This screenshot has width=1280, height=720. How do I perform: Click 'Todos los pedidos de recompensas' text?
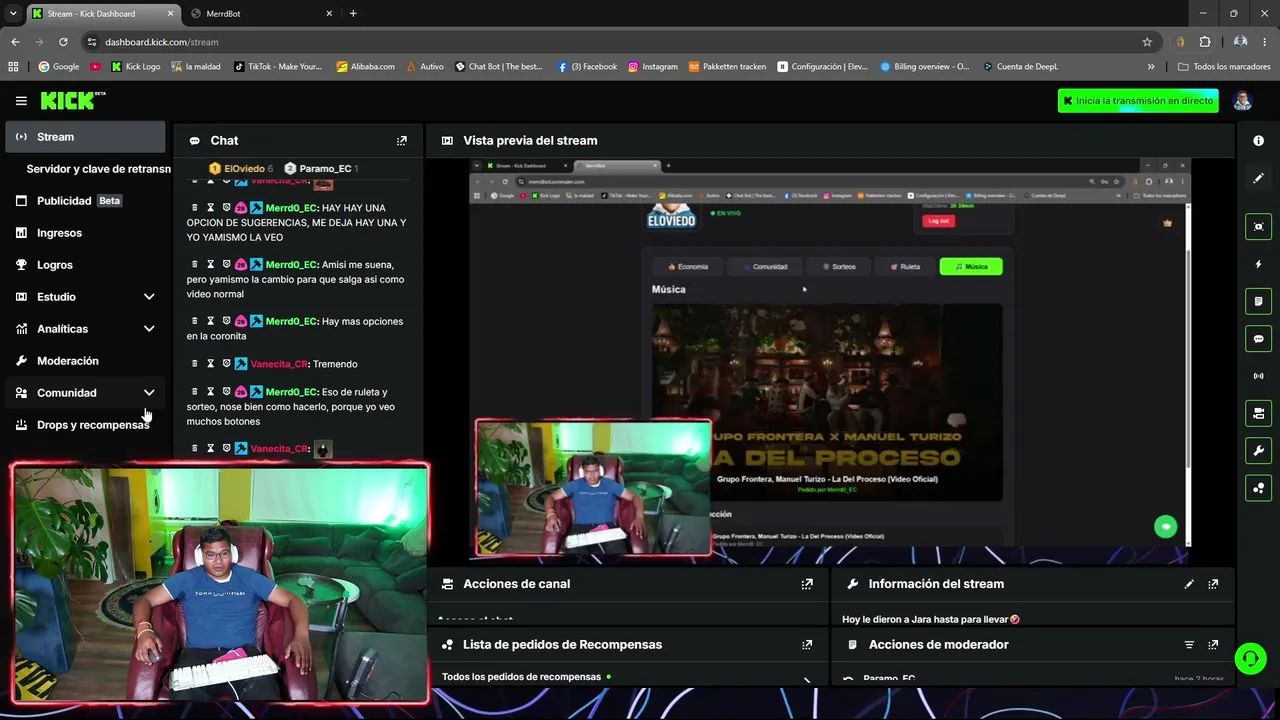(521, 677)
